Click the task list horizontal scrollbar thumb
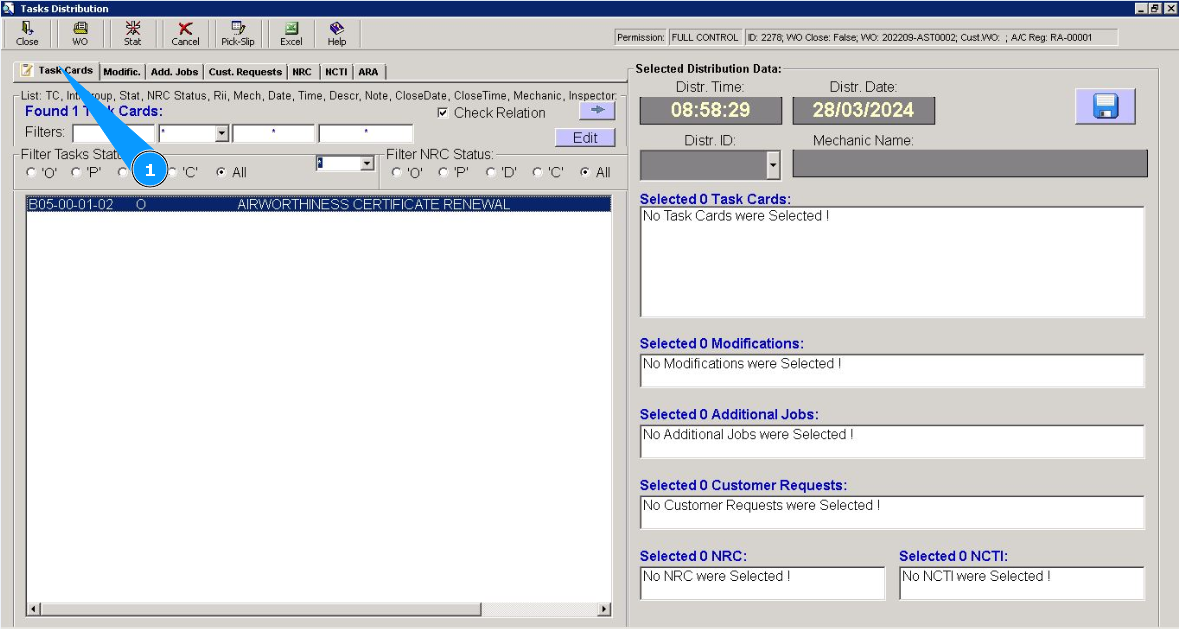The height and width of the screenshot is (629, 1179). (261, 609)
